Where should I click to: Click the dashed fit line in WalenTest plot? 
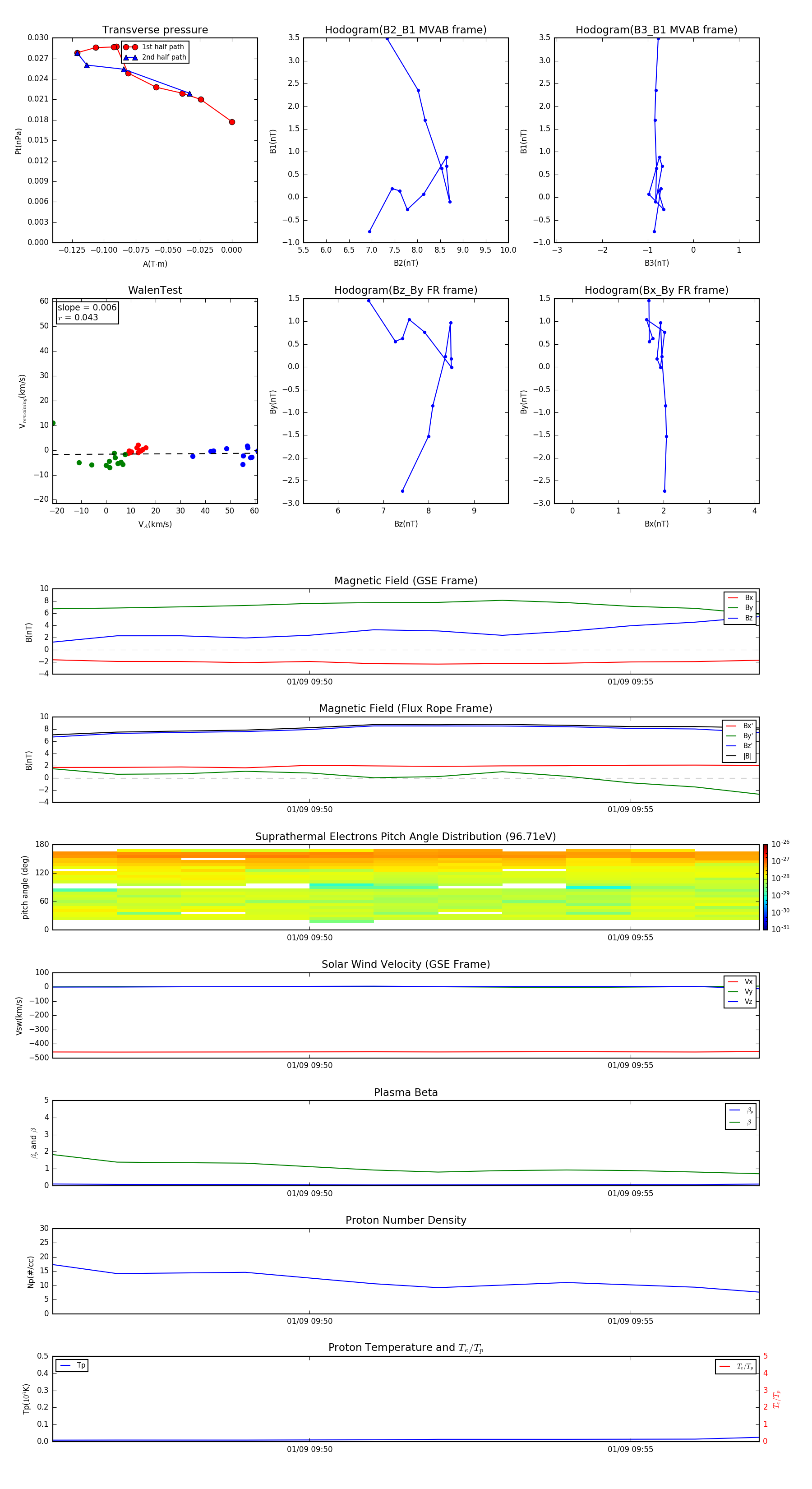coord(155,454)
